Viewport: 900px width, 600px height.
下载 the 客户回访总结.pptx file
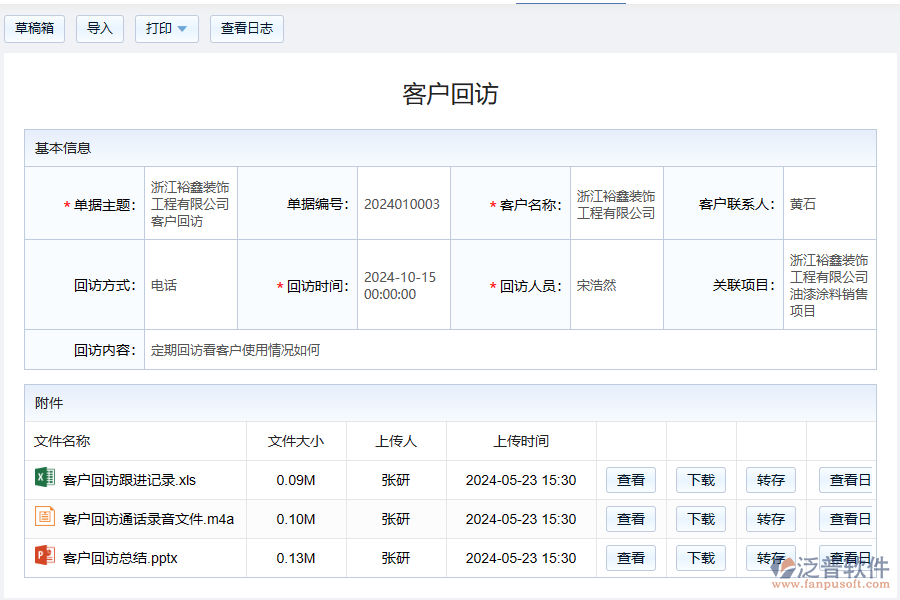700,558
